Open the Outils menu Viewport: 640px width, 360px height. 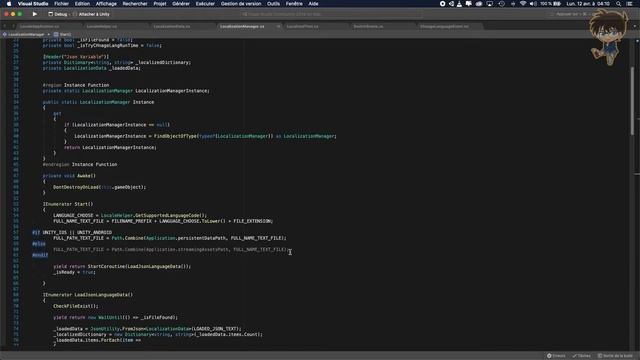(273, 4)
